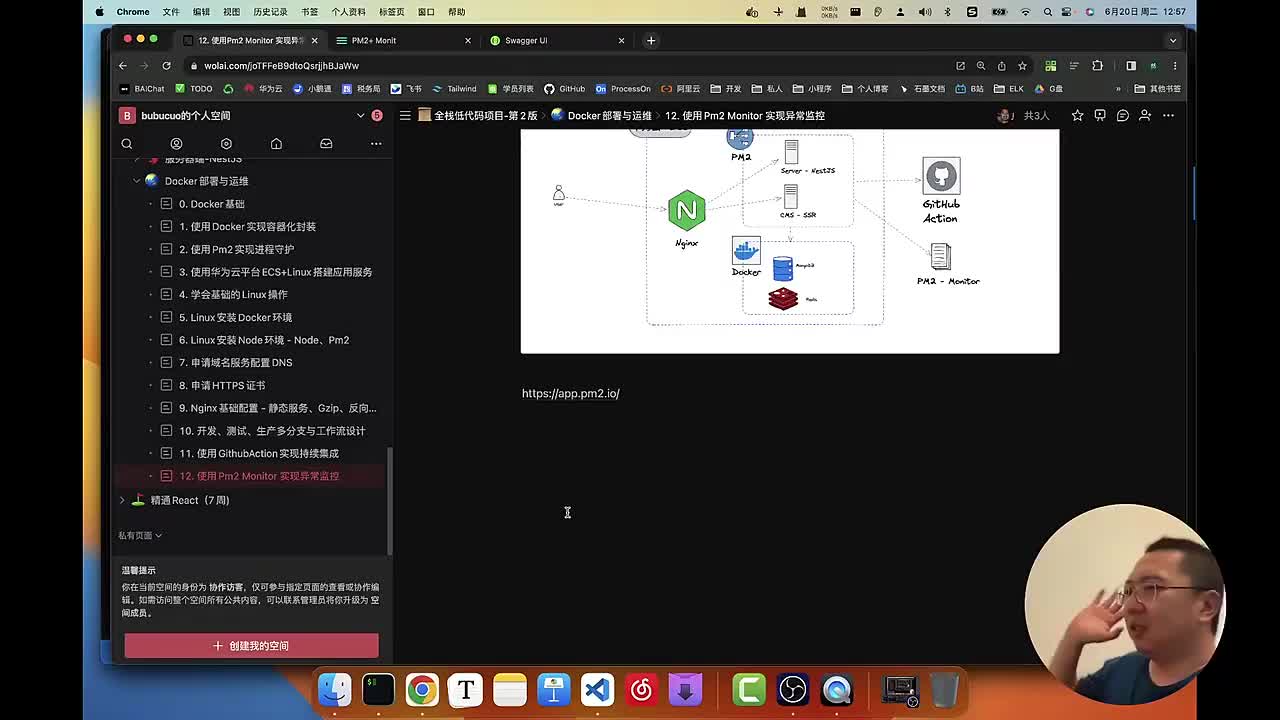The height and width of the screenshot is (720, 1280).
Task: Open the account profile icon in sidebar
Action: [x=176, y=144]
